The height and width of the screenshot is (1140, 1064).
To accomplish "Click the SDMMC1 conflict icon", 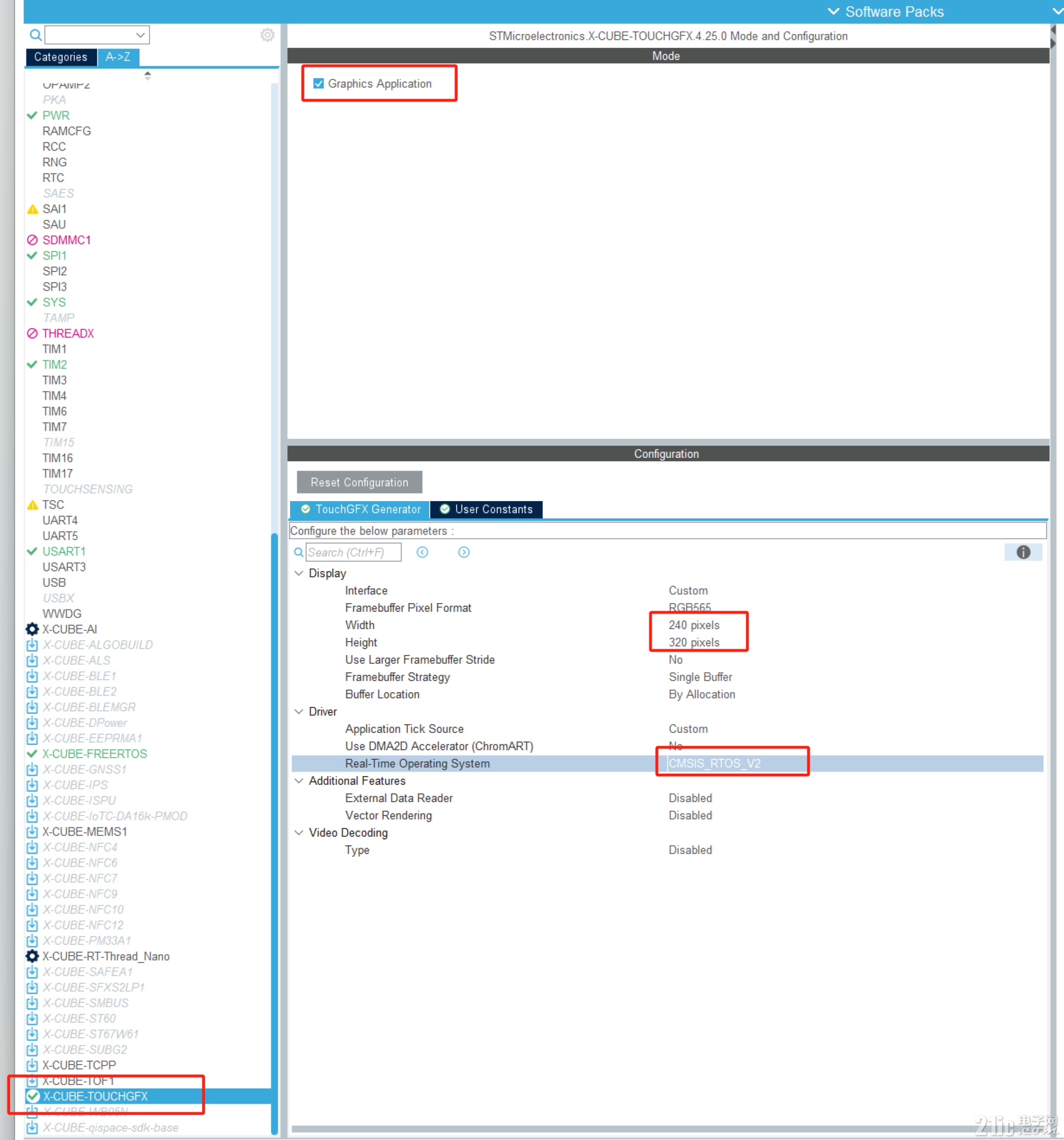I will (32, 240).
